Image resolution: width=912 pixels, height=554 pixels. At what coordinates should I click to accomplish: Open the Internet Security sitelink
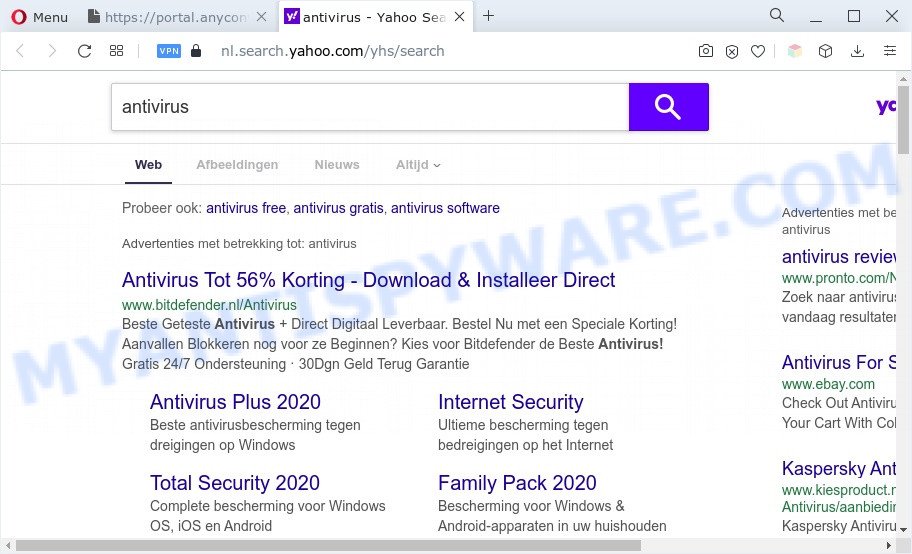coord(511,402)
